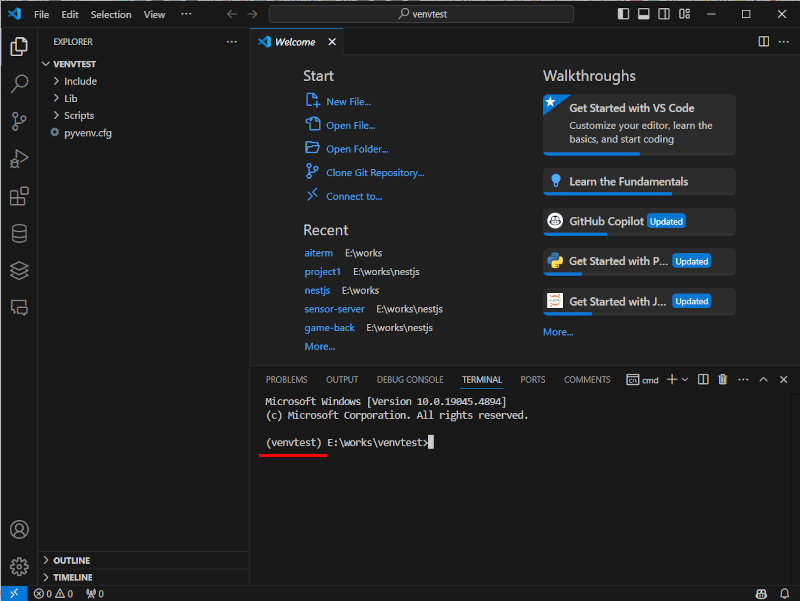
Task: Click the venvtest command center search box
Action: 421,14
